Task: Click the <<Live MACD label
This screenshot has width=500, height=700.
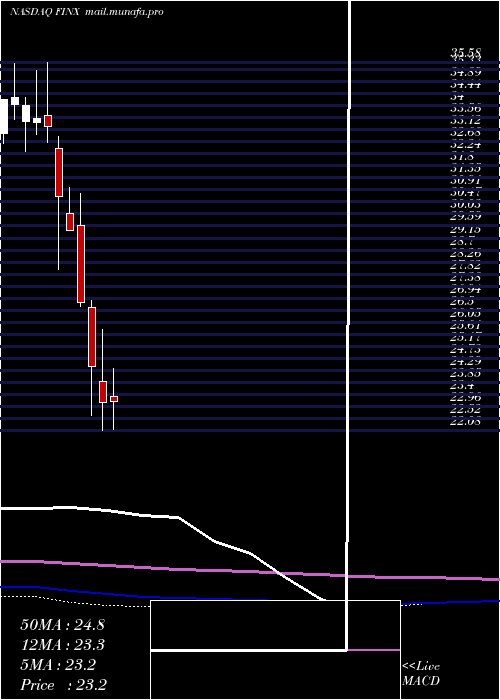Action: 421,674
